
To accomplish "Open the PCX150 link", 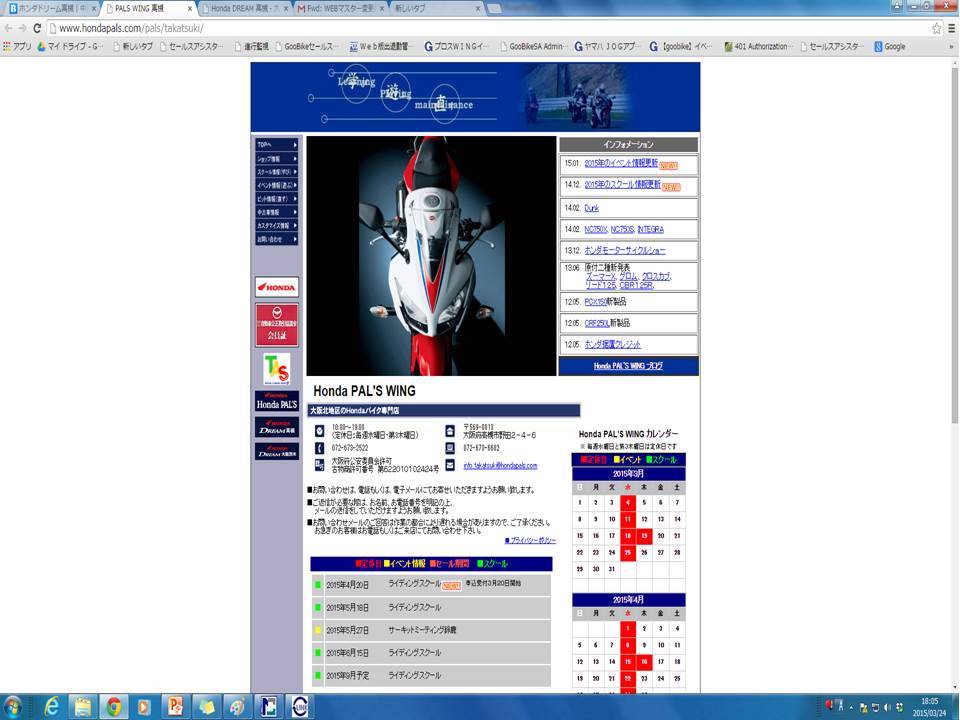I will 595,302.
